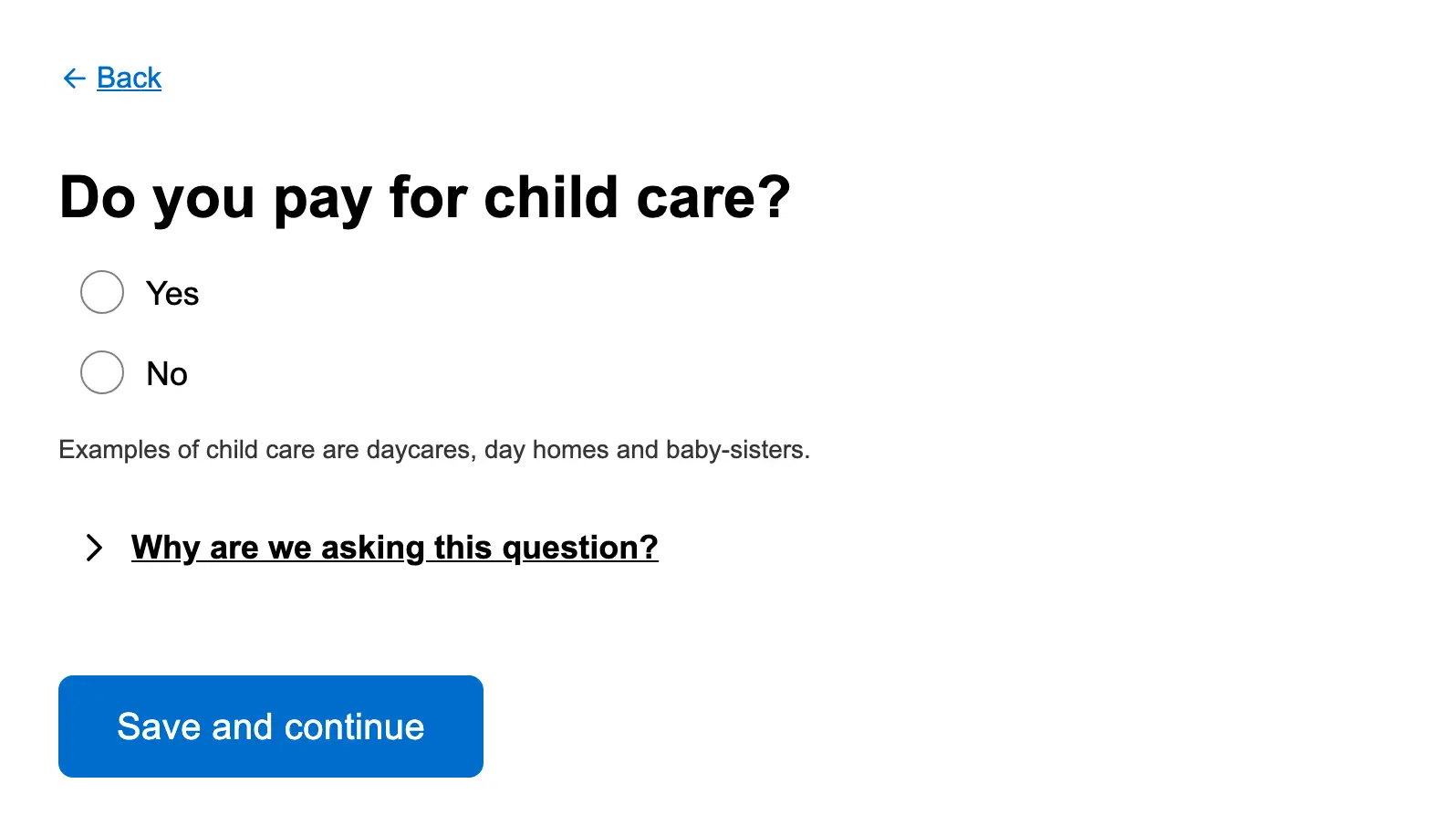1456x836 pixels.
Task: Click the Yes option label
Action: (x=172, y=294)
